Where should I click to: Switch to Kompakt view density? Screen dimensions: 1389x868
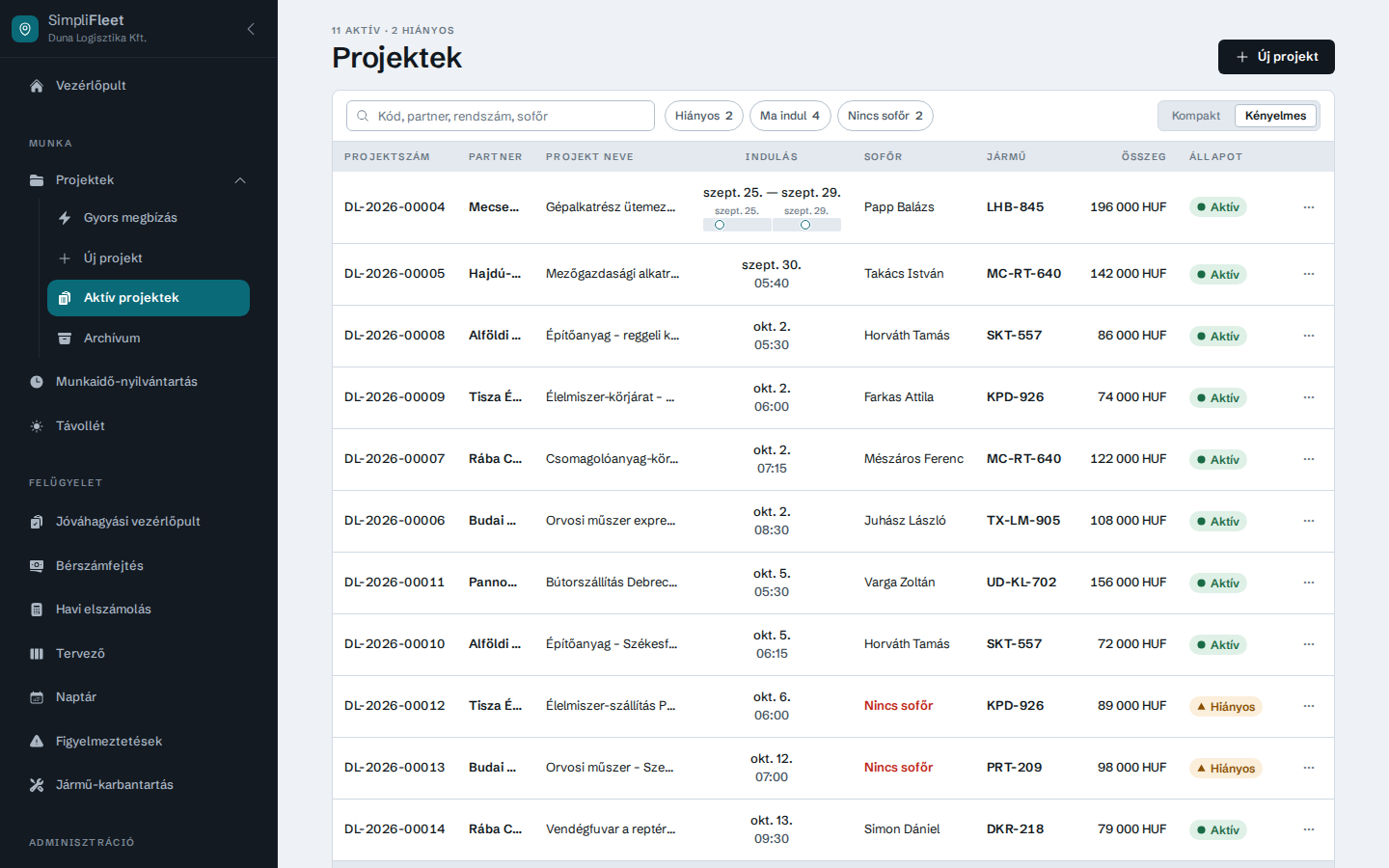tap(1196, 116)
